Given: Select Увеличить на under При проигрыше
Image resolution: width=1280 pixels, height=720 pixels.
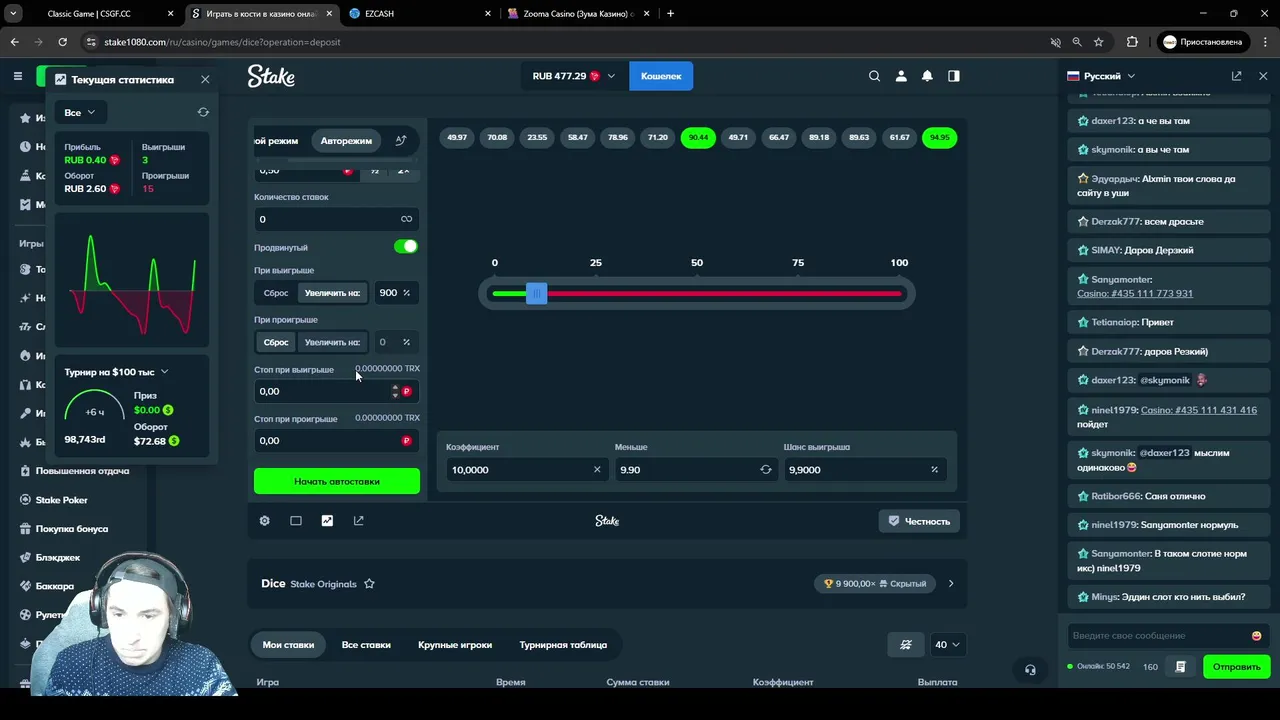Looking at the screenshot, I should 332,342.
